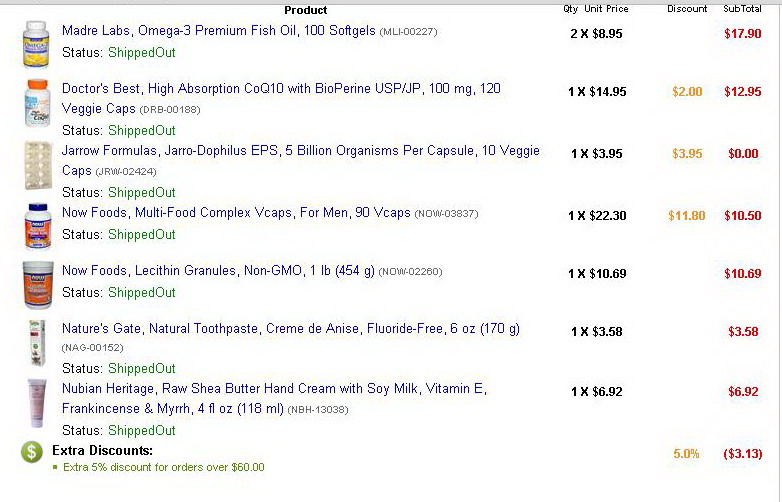Viewport: 782px width, 502px height.
Task: Open the Doctor's Best CoQ10 product link
Action: click(281, 89)
